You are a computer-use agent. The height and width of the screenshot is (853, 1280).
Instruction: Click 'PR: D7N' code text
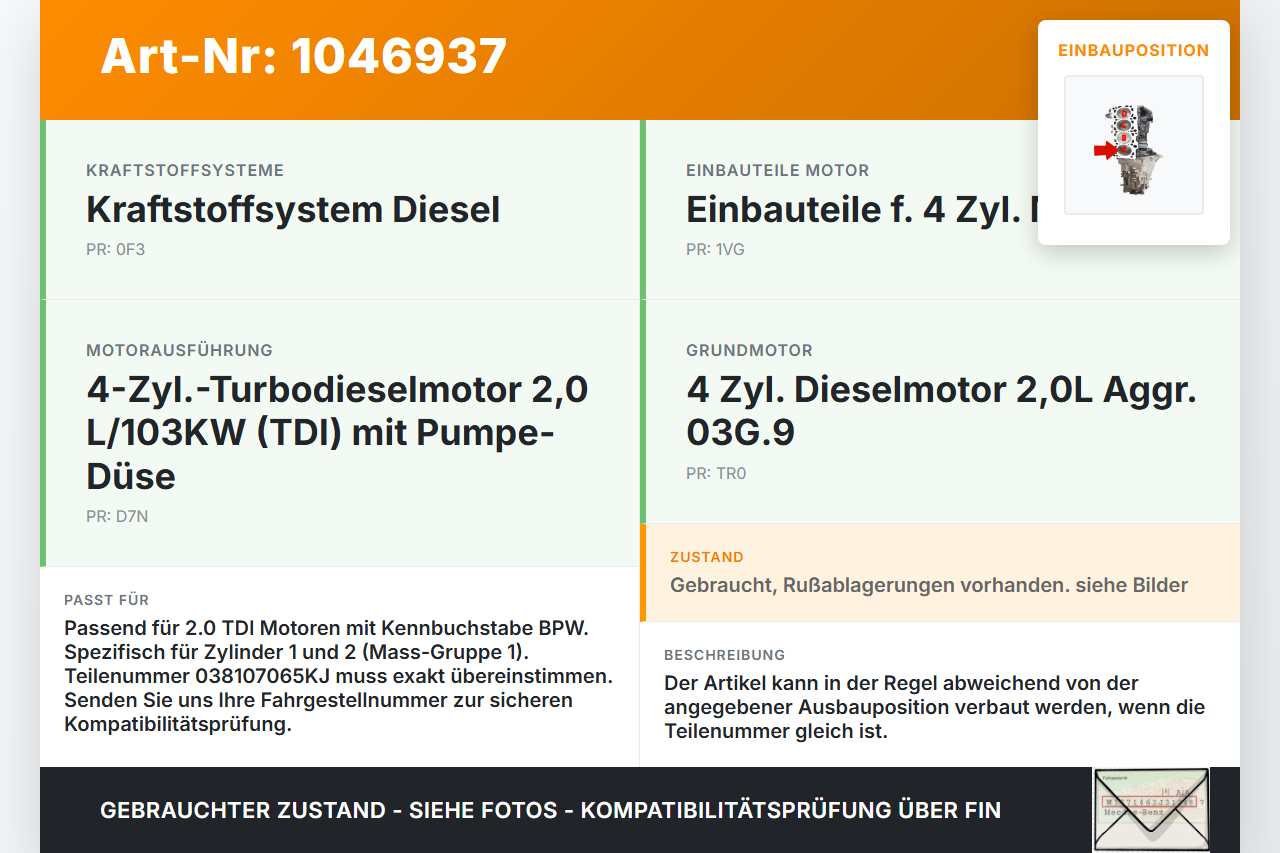coord(117,517)
